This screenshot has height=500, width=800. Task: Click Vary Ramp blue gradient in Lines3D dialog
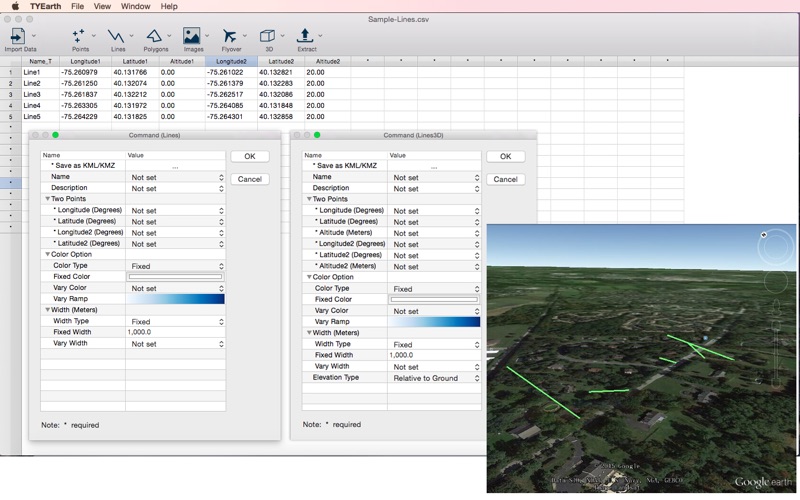(434, 321)
